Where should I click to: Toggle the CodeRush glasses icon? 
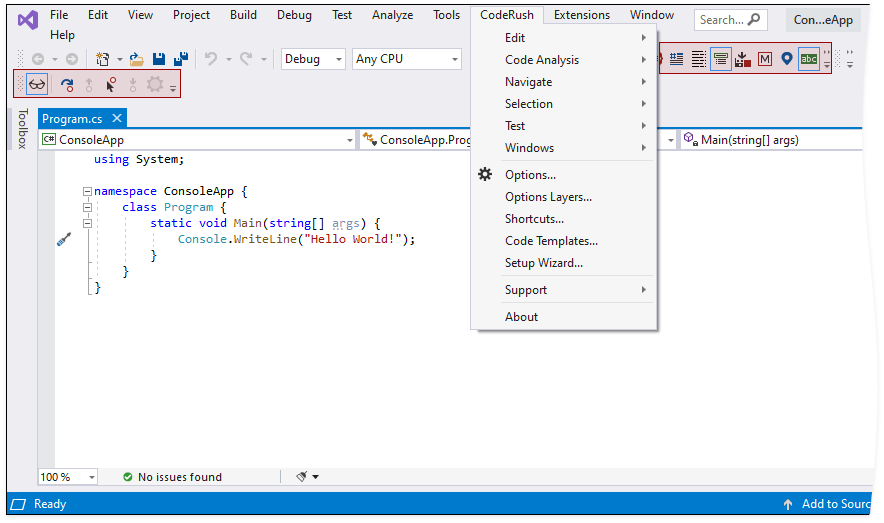click(37, 85)
